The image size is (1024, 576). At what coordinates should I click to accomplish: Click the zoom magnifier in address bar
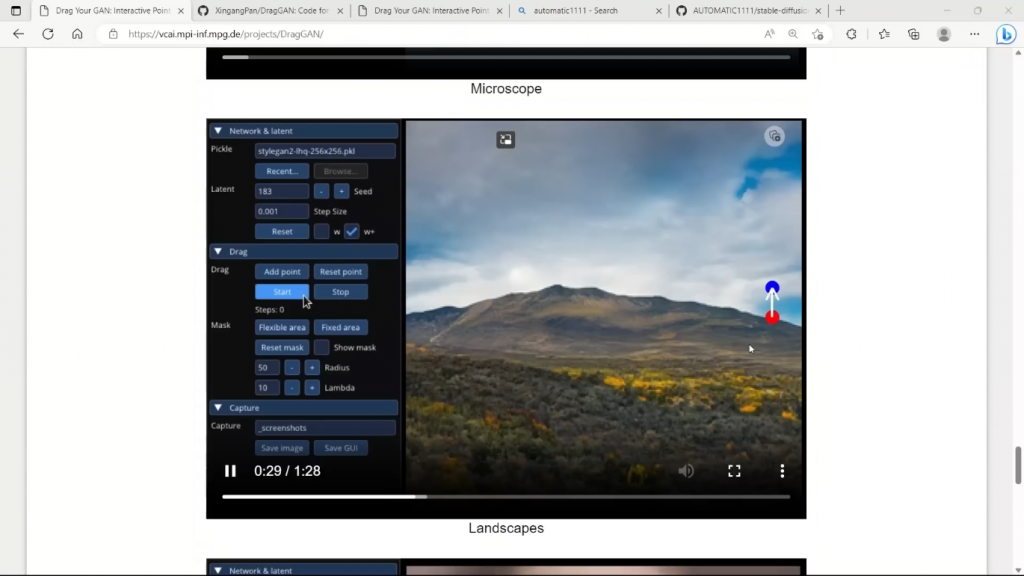pos(793,34)
